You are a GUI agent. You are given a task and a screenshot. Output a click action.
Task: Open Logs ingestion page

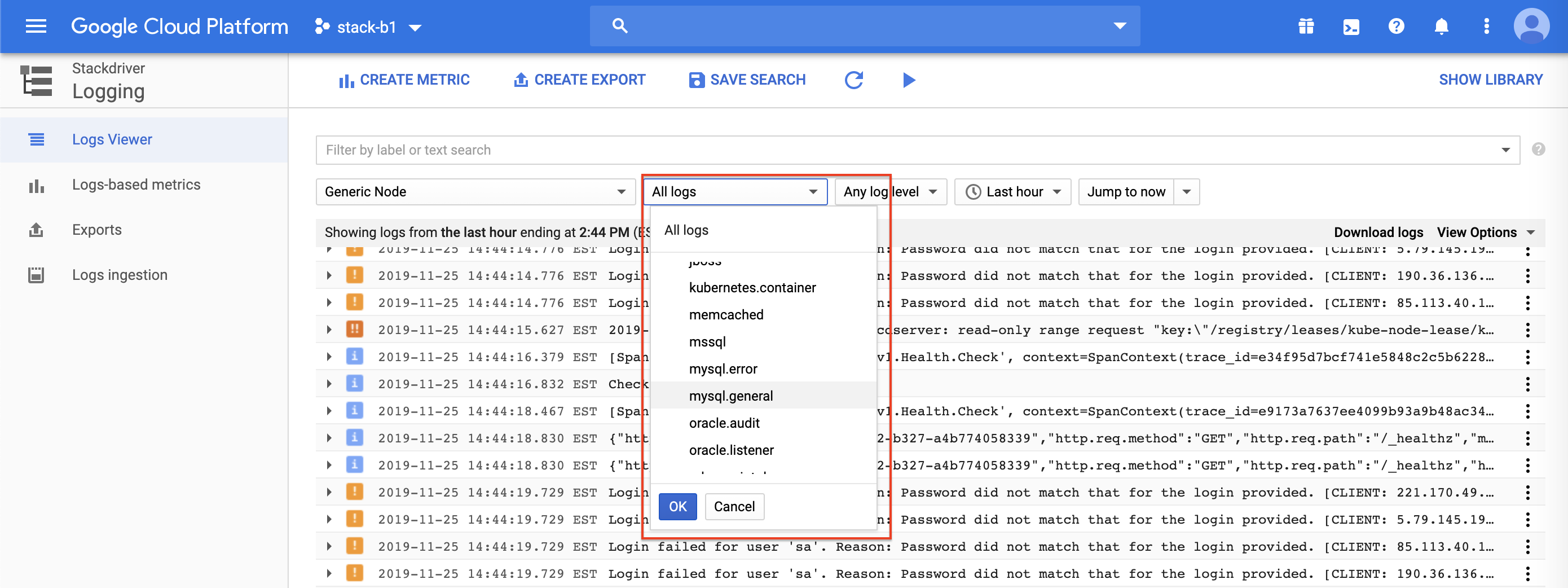144,274
